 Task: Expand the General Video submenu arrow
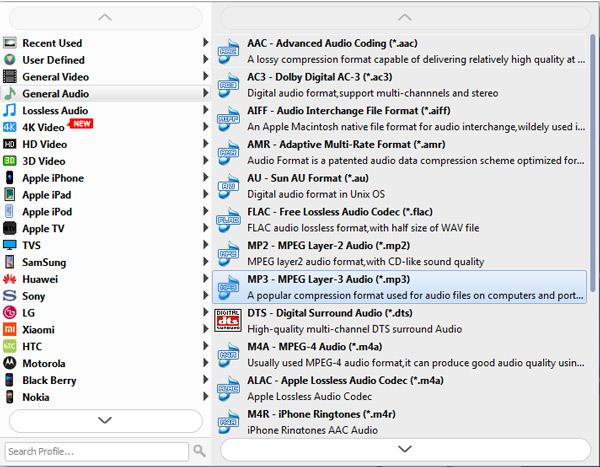(x=205, y=76)
